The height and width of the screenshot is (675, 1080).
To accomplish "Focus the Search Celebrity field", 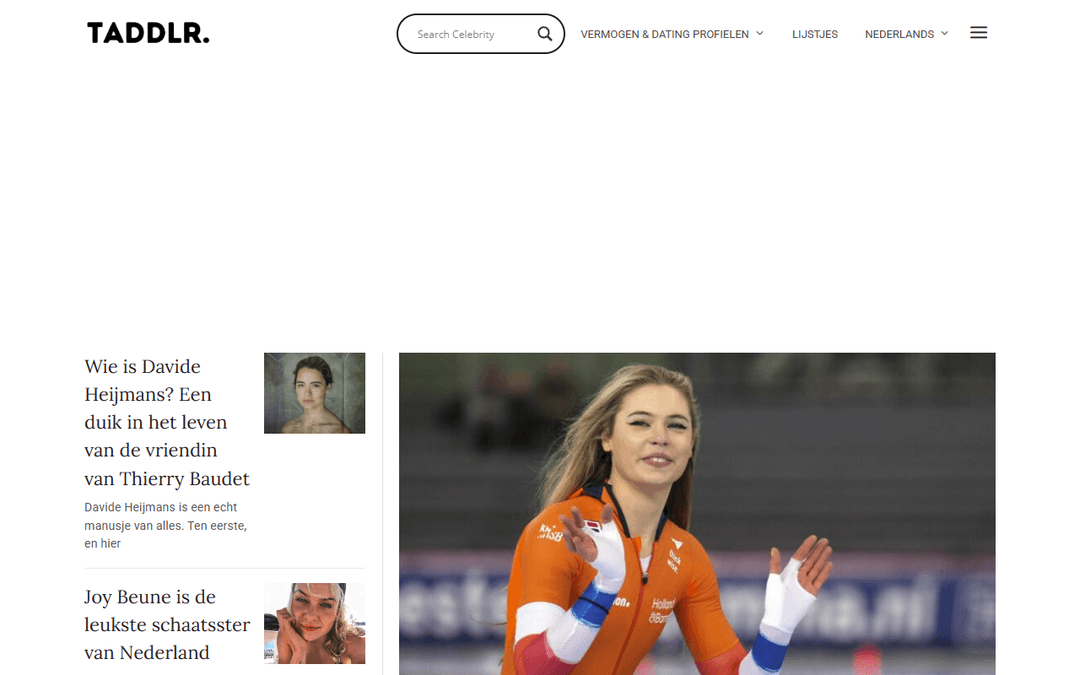I will [x=472, y=34].
